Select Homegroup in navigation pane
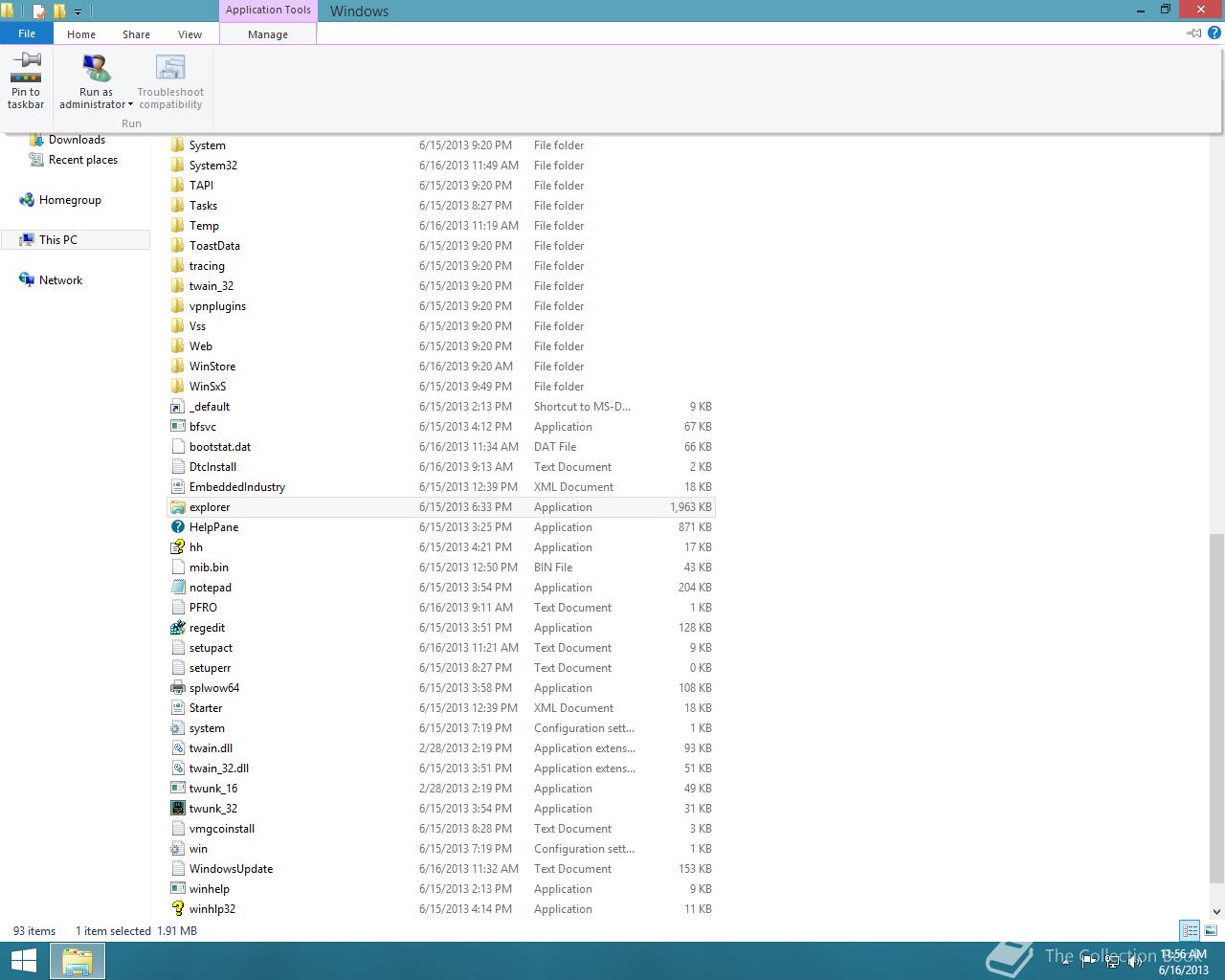This screenshot has width=1225, height=980. click(x=70, y=200)
